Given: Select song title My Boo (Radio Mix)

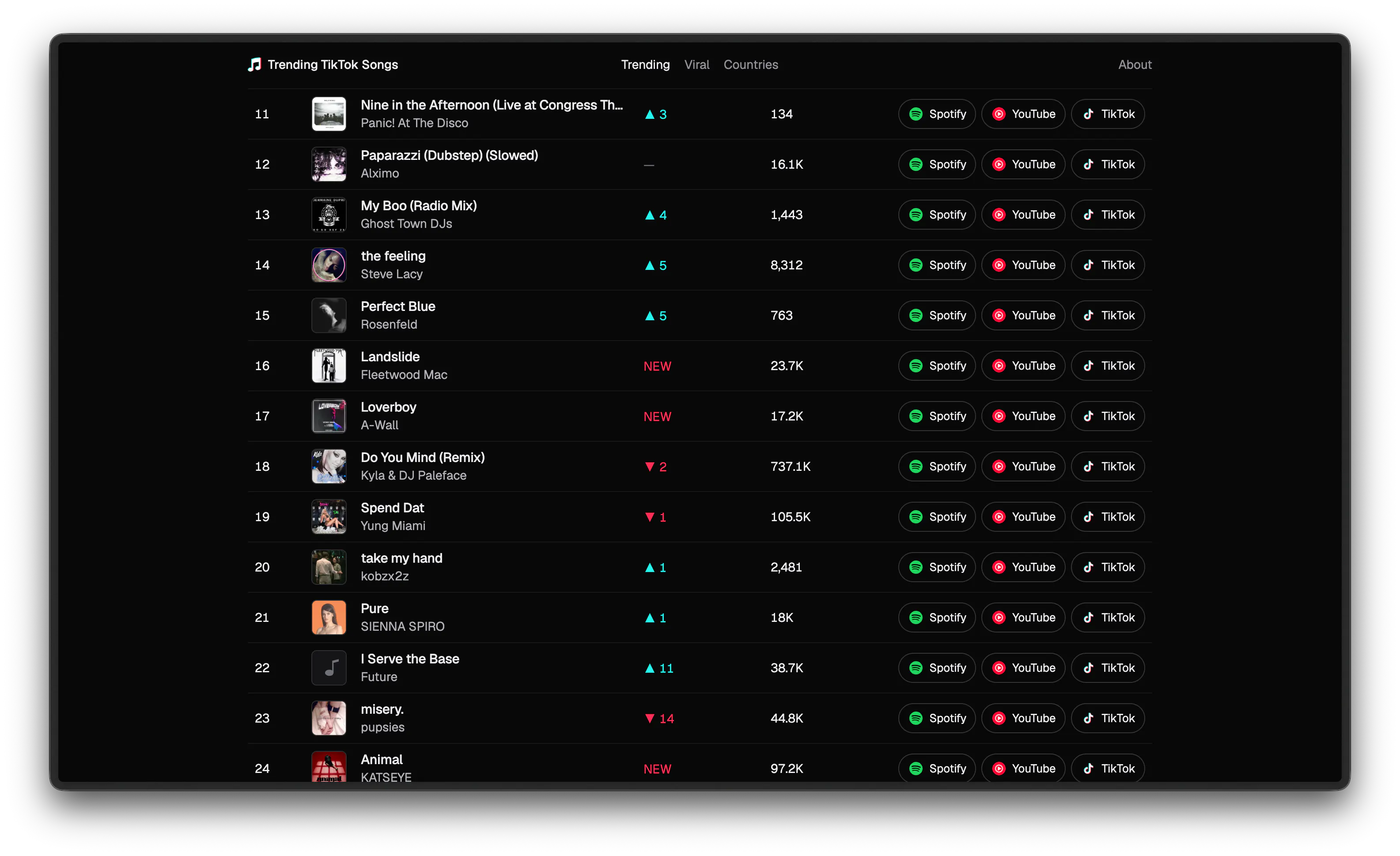Looking at the screenshot, I should (419, 206).
